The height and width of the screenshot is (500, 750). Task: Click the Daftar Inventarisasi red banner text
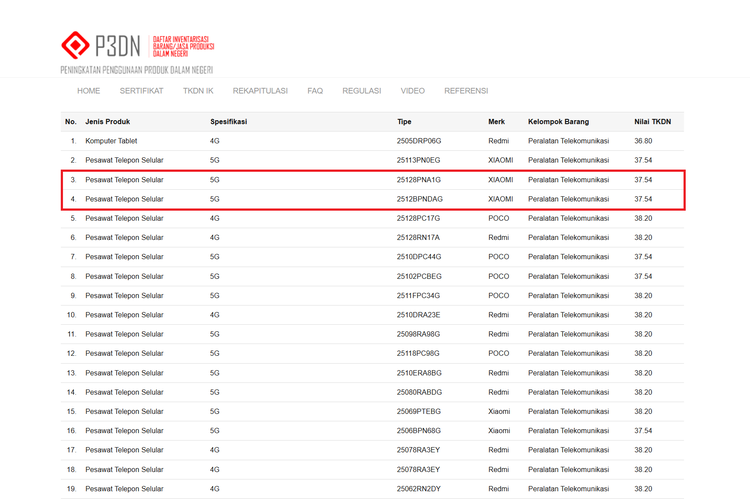point(183,46)
